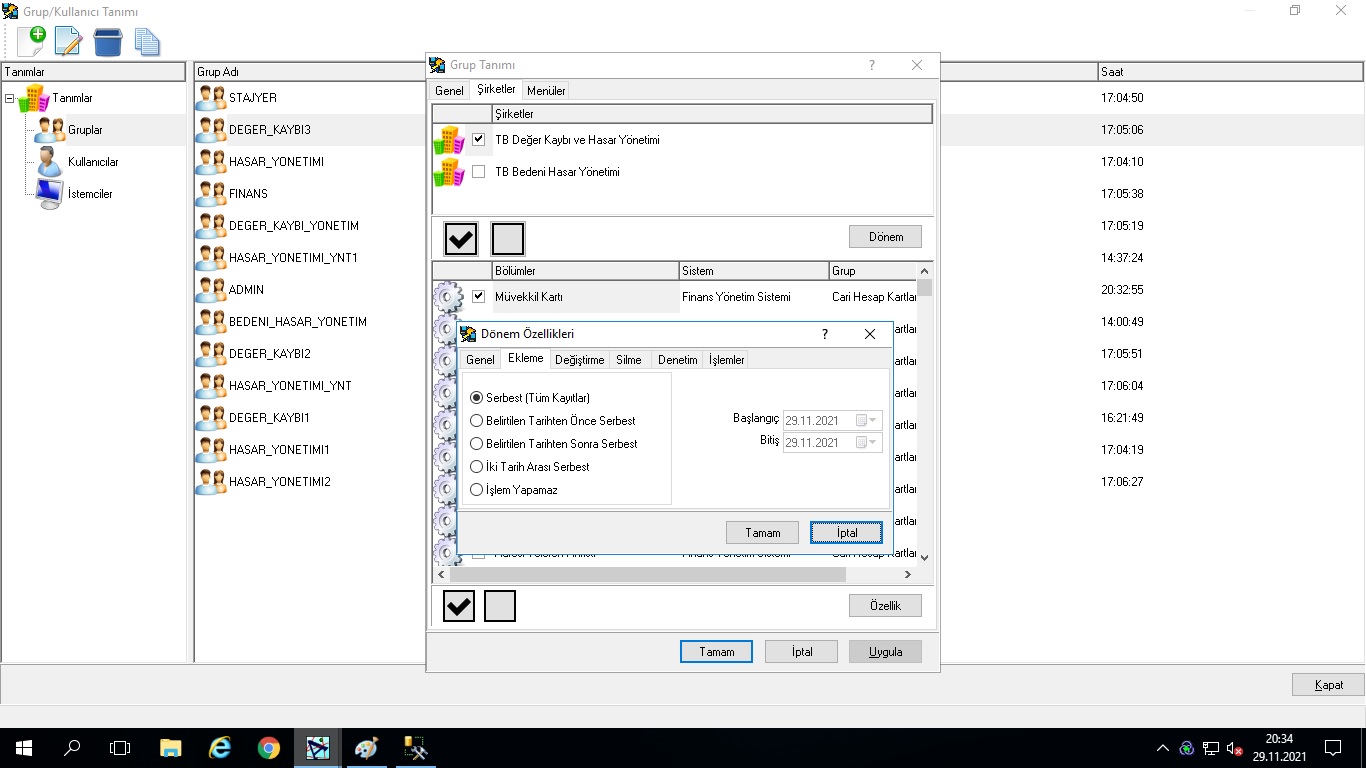The height and width of the screenshot is (768, 1366).
Task: Switch to the Değiştirme tab
Action: tap(579, 360)
